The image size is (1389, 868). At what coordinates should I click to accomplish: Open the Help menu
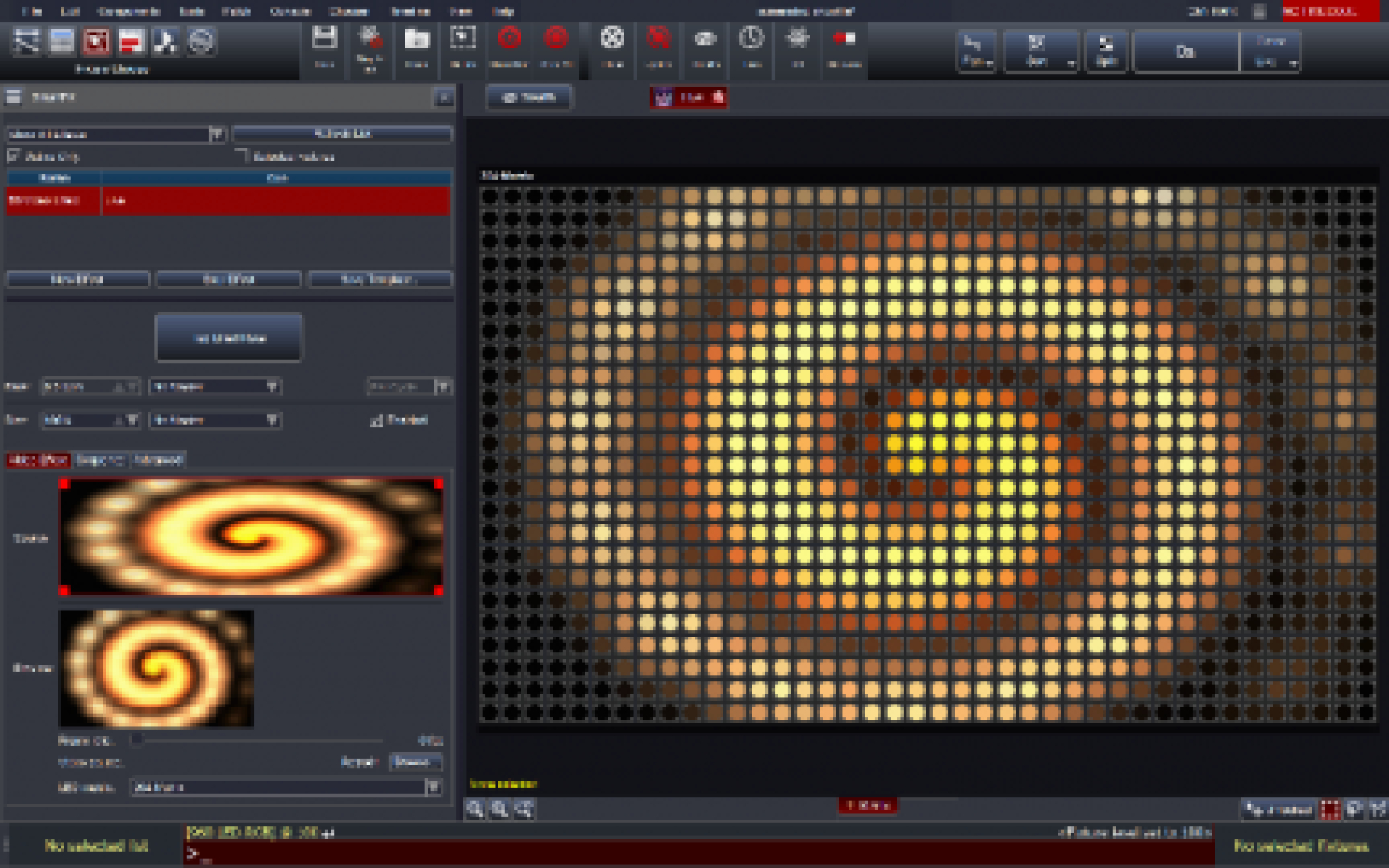pos(503,11)
